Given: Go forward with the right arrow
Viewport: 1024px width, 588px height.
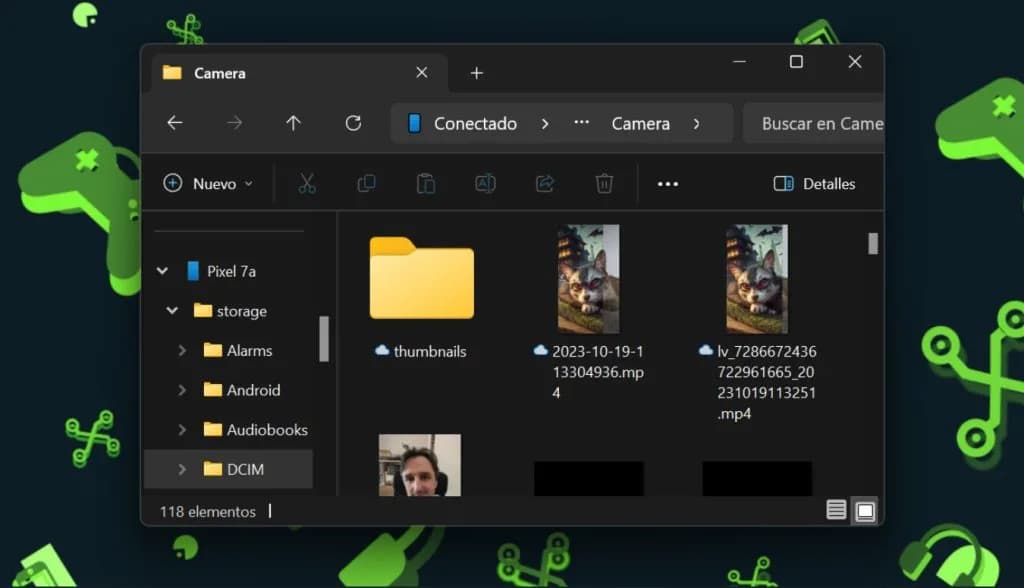Looking at the screenshot, I should coord(234,123).
